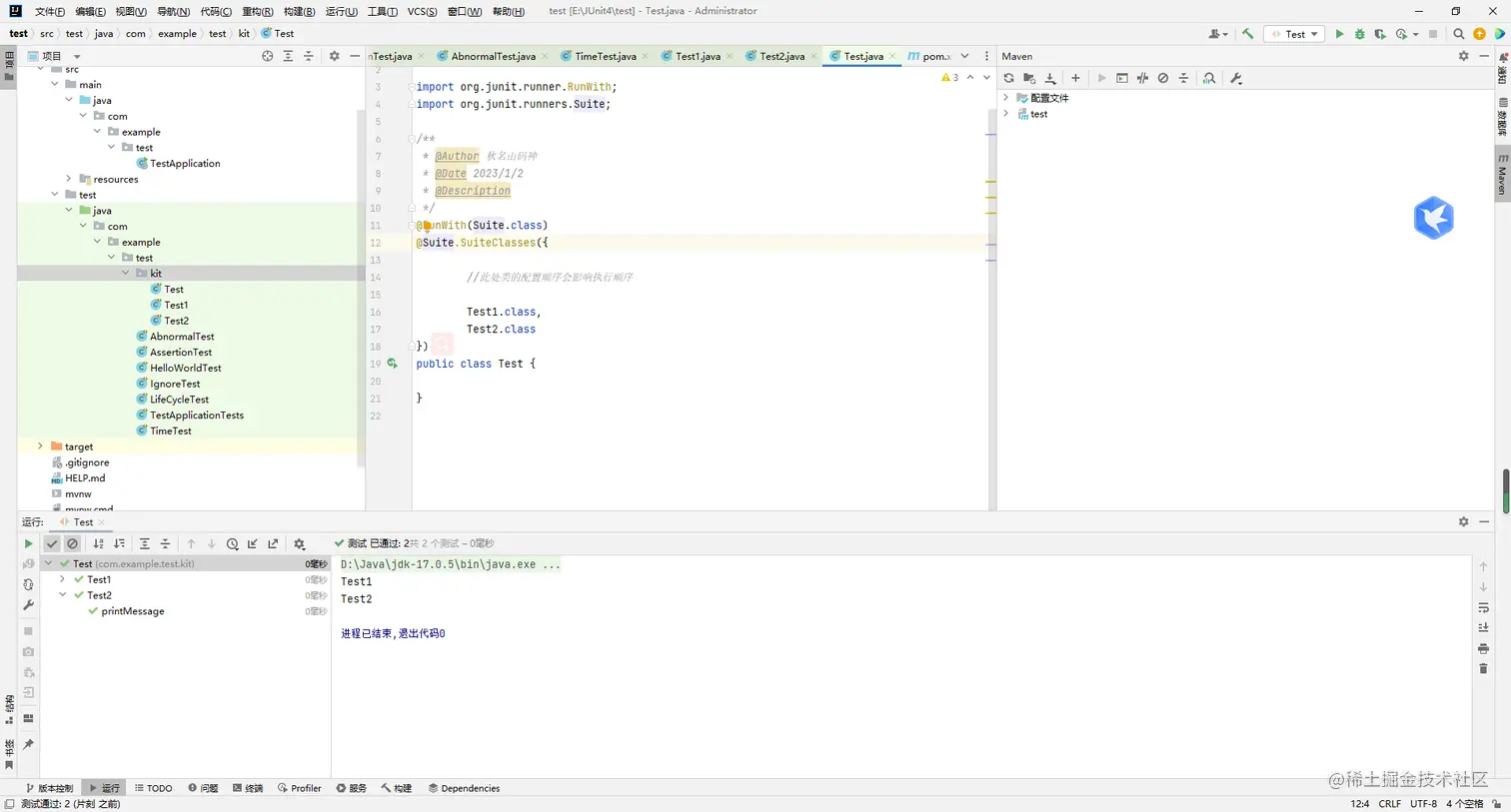Add Maven project plus icon
This screenshot has height=812, width=1511.
pyautogui.click(x=1075, y=78)
